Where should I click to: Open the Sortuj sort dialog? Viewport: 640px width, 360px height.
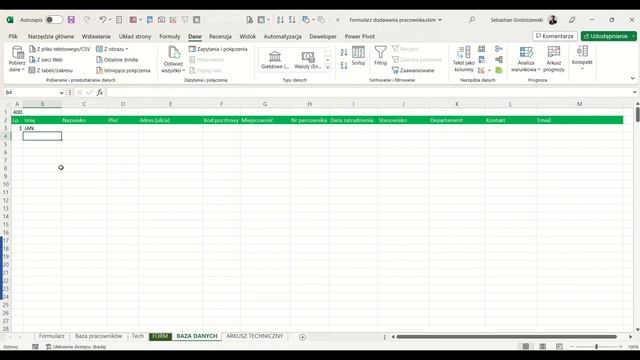click(x=358, y=56)
